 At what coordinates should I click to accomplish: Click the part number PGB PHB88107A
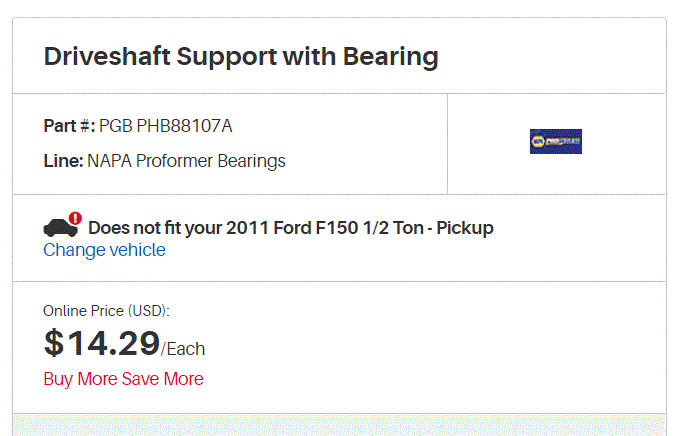[166, 126]
